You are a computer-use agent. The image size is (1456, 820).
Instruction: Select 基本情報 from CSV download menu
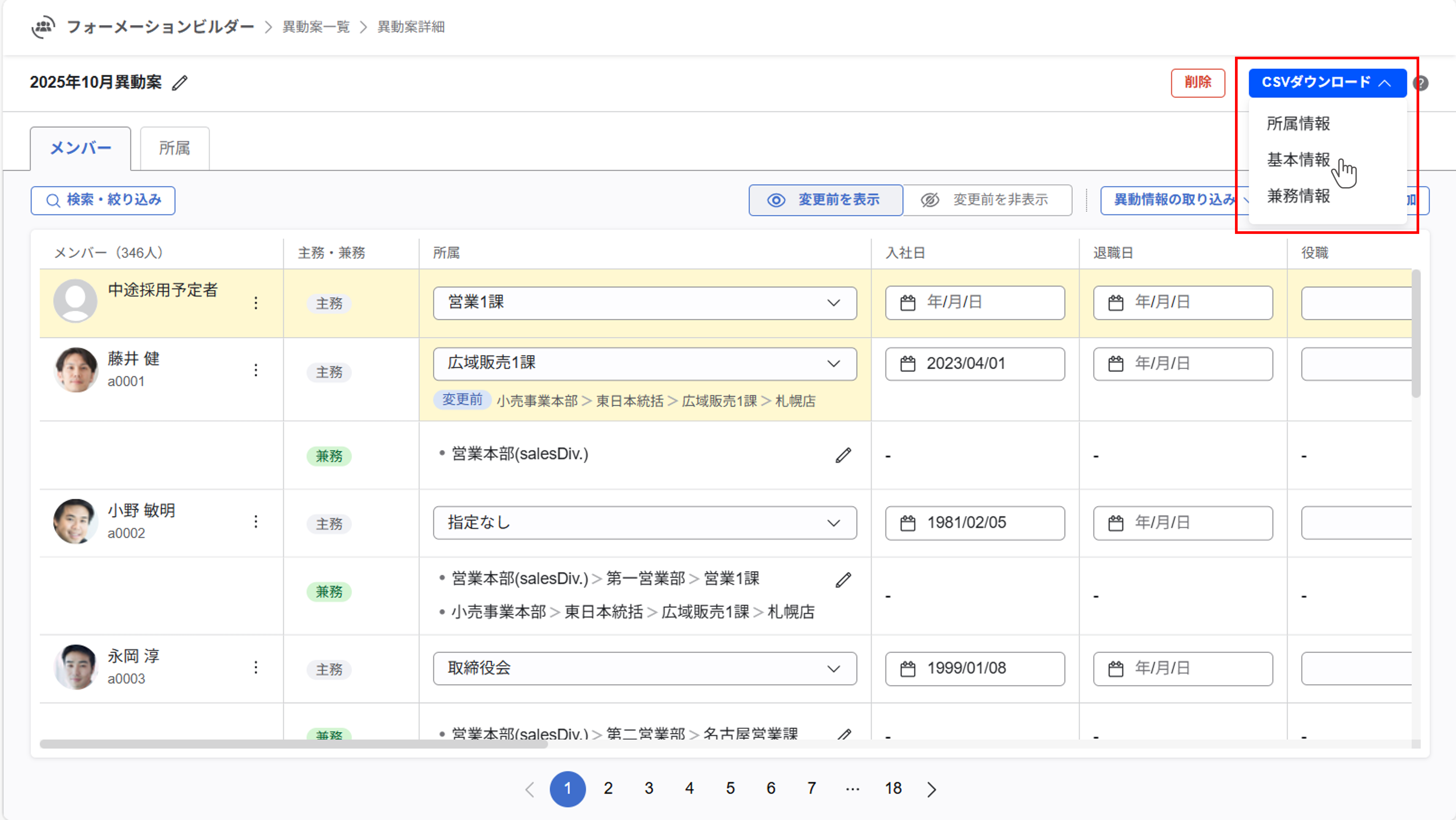[x=1298, y=160]
